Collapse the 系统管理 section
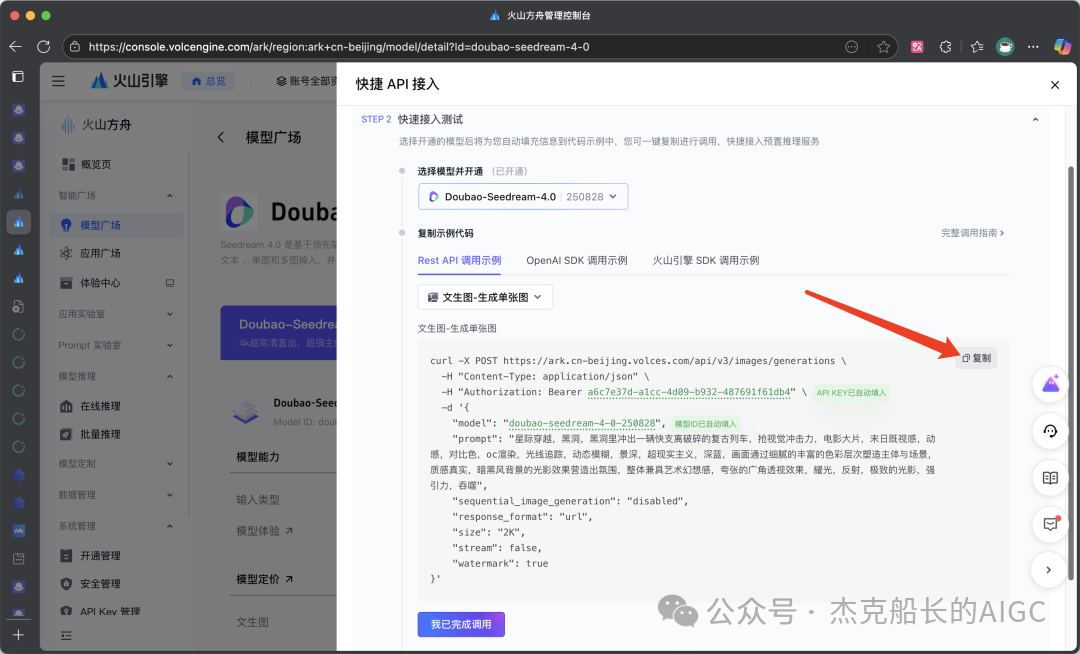1080x654 pixels. click(169, 527)
